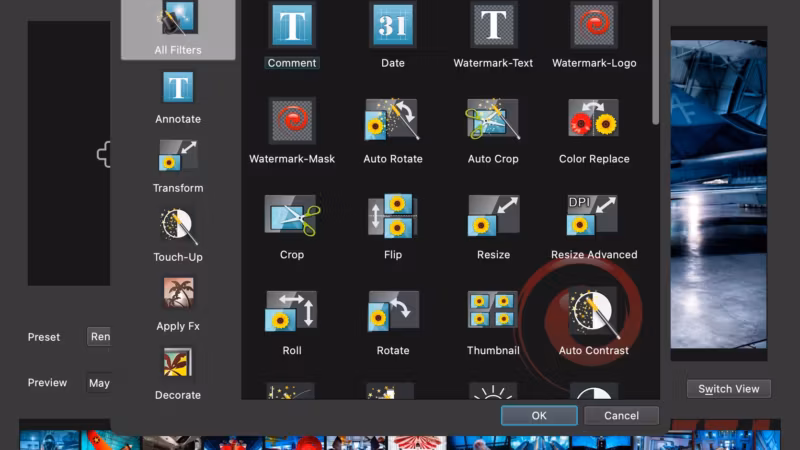
Task: Open the Preview dropdown
Action: click(x=99, y=383)
